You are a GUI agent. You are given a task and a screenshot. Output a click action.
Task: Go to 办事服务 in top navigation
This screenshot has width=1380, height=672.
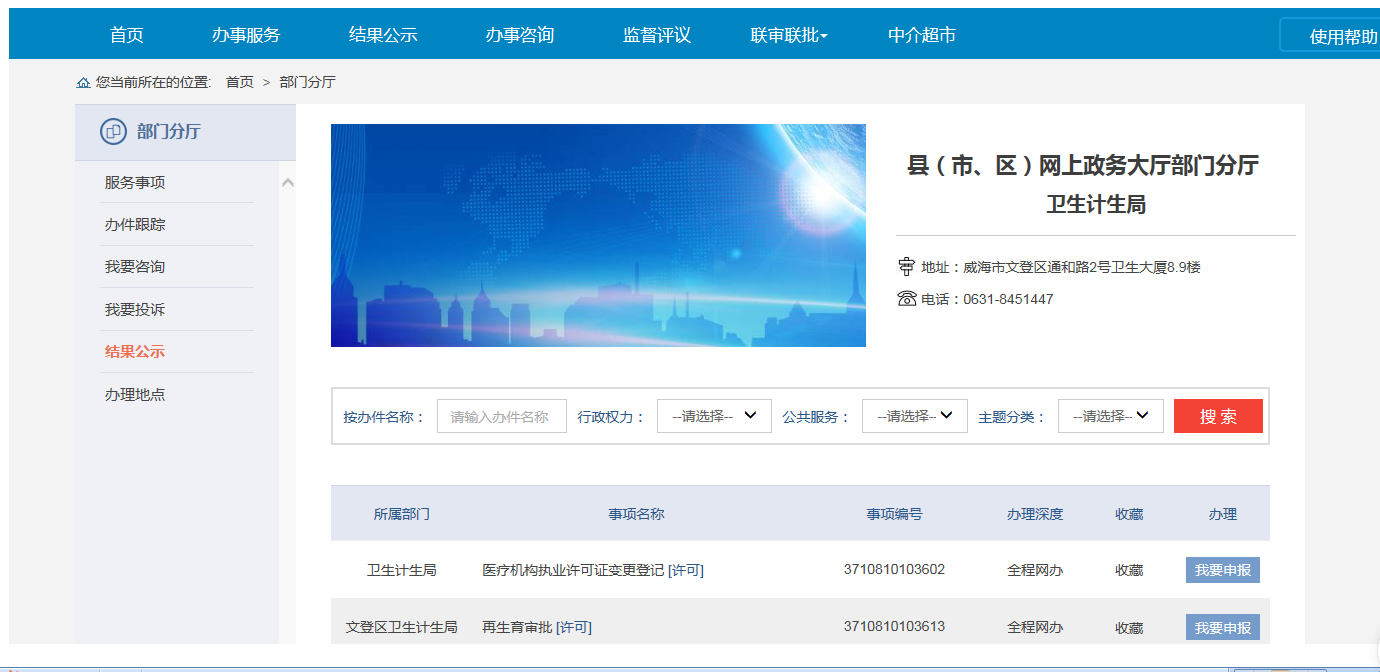pos(246,35)
